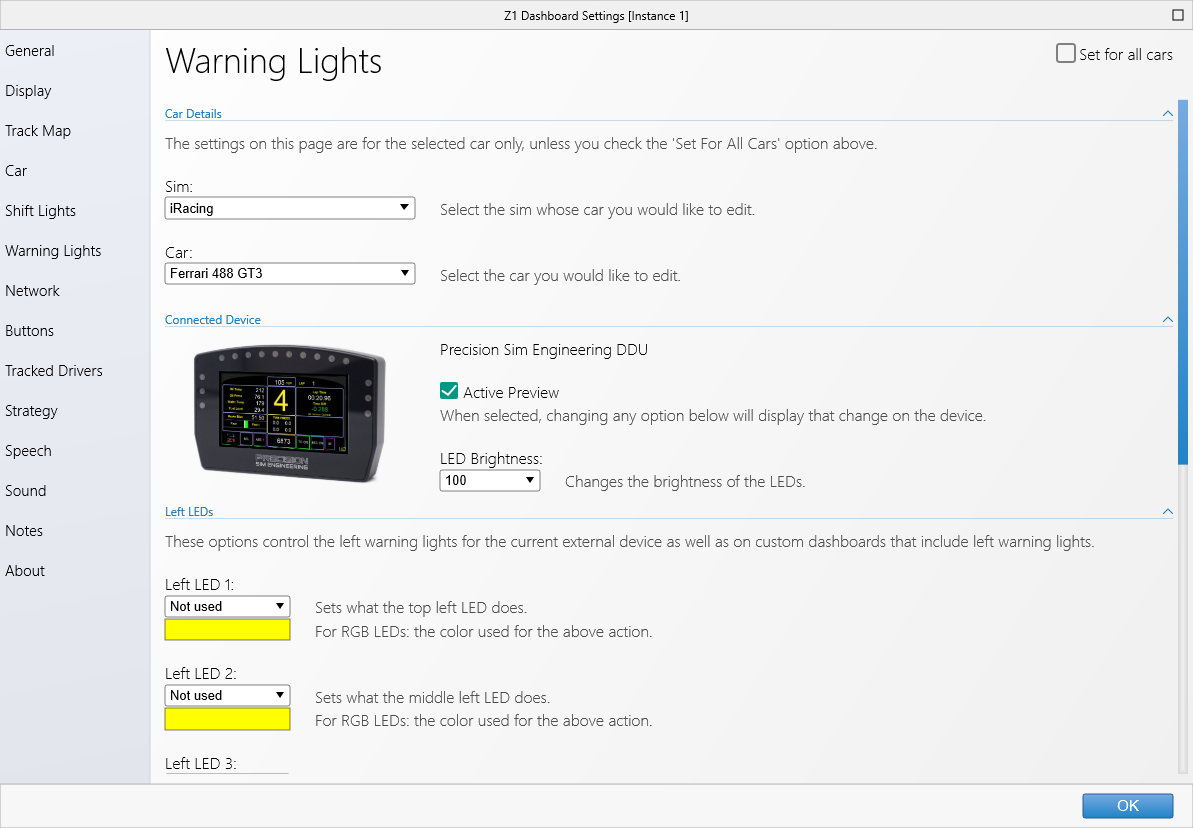Image resolution: width=1193 pixels, height=828 pixels.
Task: Open the Sim dropdown showing iRacing
Action: (290, 208)
